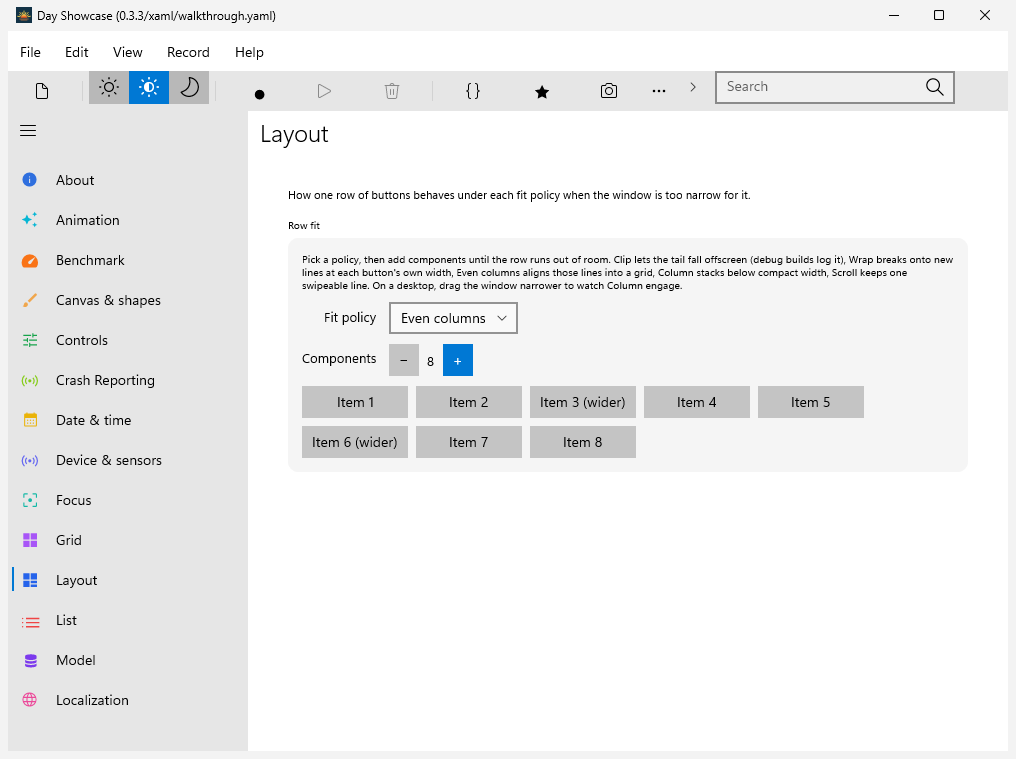Click the Model database icon
1016x759 pixels.
(30, 660)
